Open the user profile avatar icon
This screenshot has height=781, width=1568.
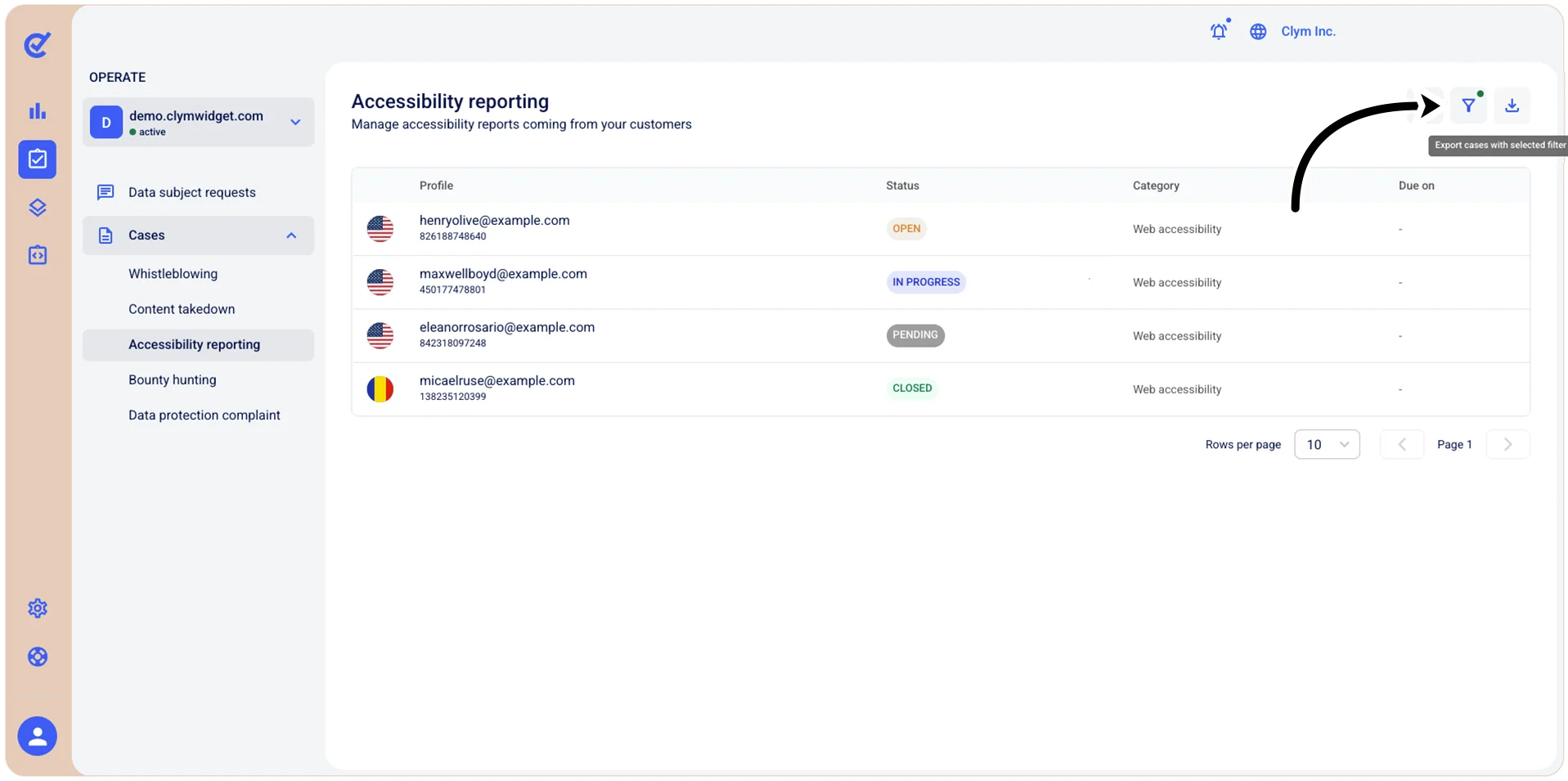click(x=38, y=736)
